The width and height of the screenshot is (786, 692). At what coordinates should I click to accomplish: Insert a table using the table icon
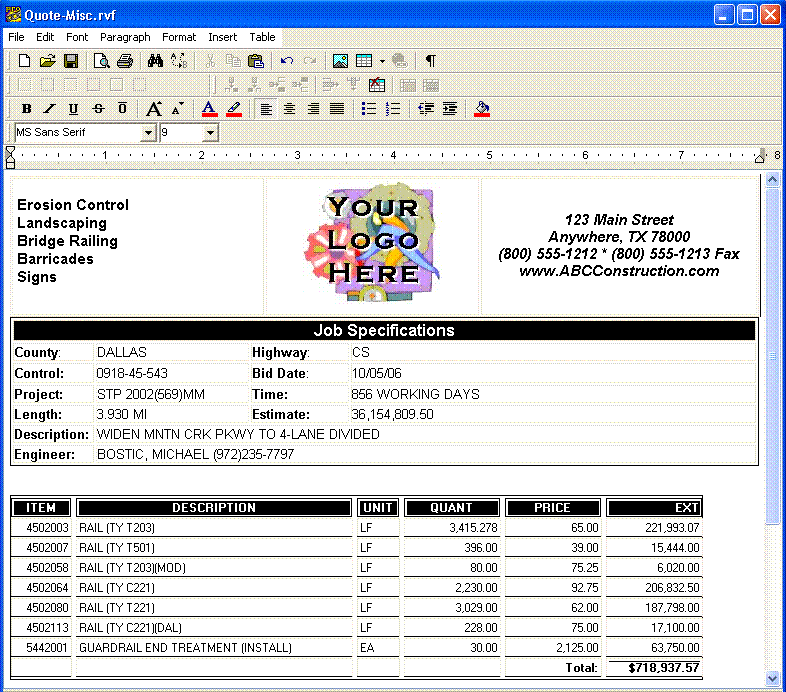364,61
